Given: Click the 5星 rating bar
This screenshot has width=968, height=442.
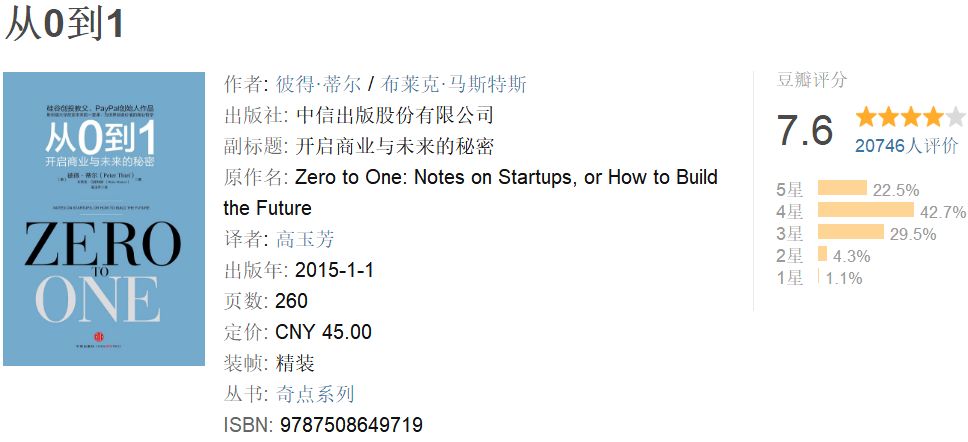Looking at the screenshot, I should (x=842, y=188).
